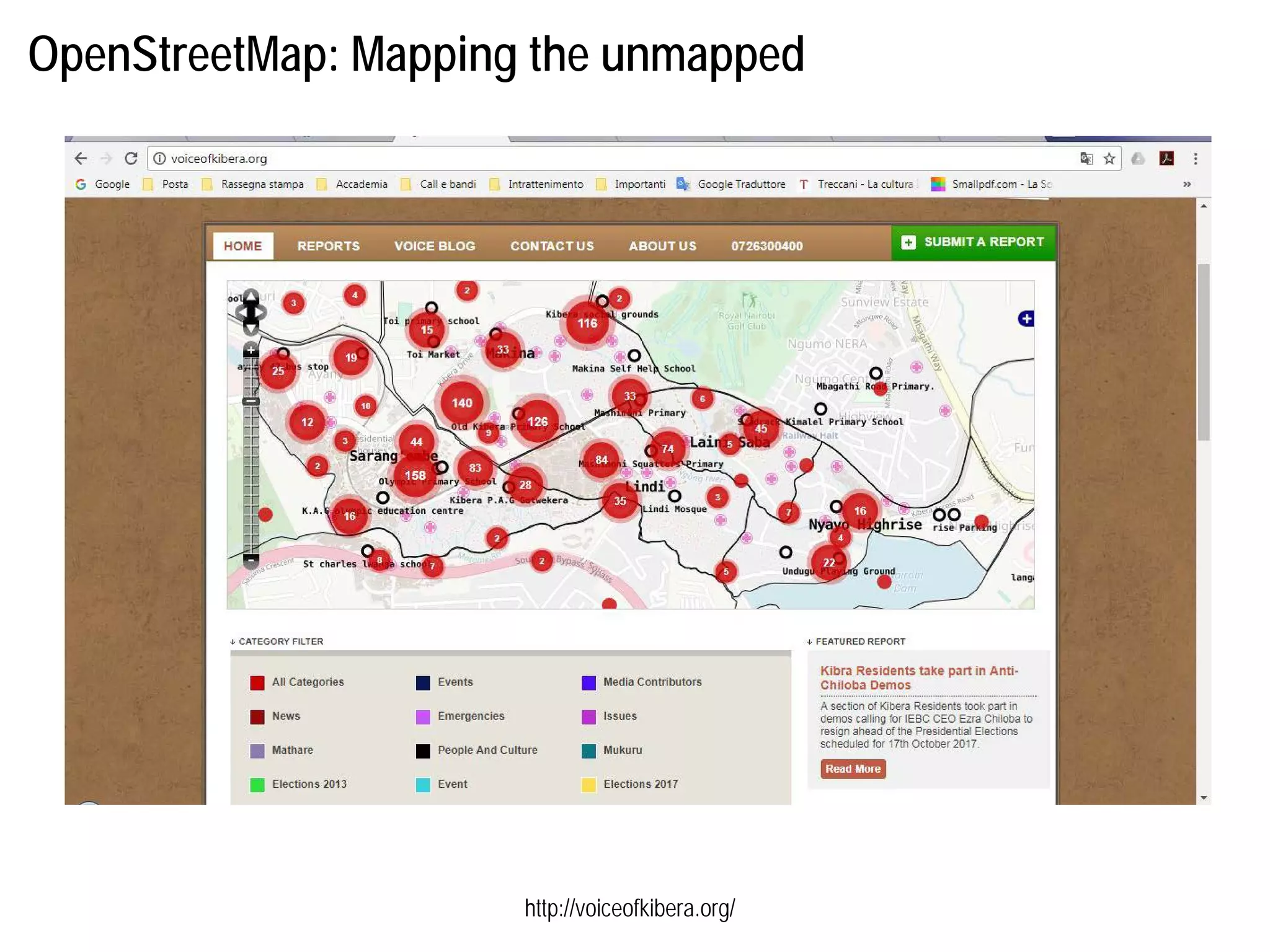
Task: Click the 83 reports cluster marker
Action: [x=475, y=468]
